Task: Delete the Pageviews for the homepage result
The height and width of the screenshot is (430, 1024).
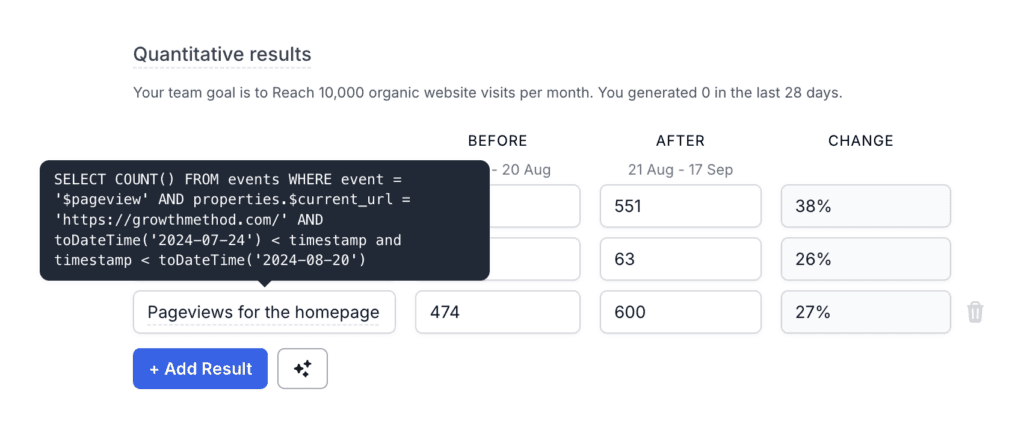Action: [974, 312]
